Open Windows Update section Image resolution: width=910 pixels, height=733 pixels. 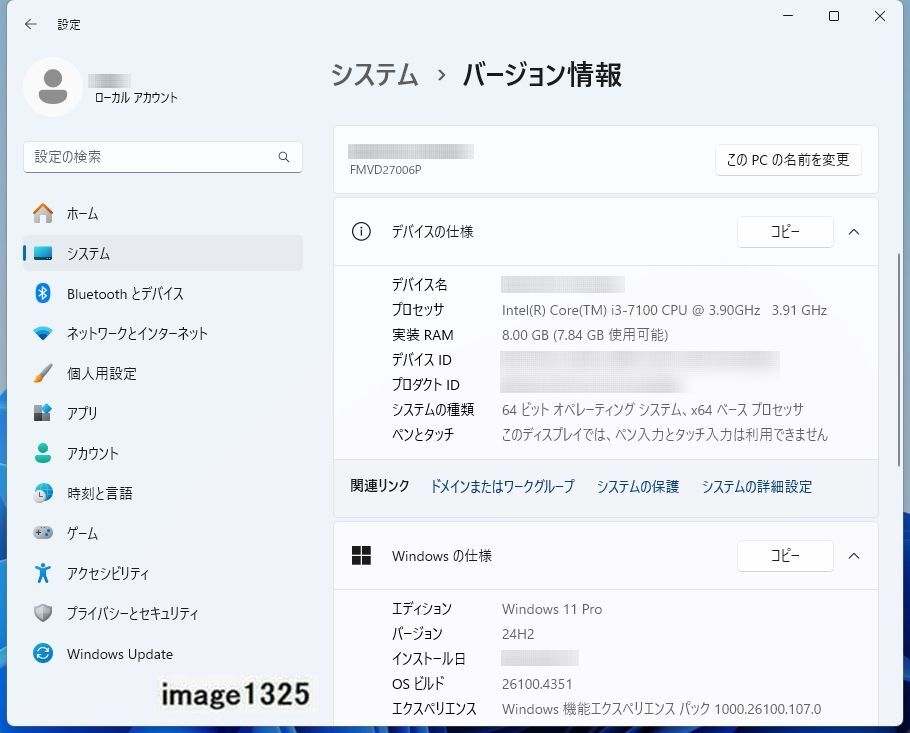pyautogui.click(x=162, y=653)
